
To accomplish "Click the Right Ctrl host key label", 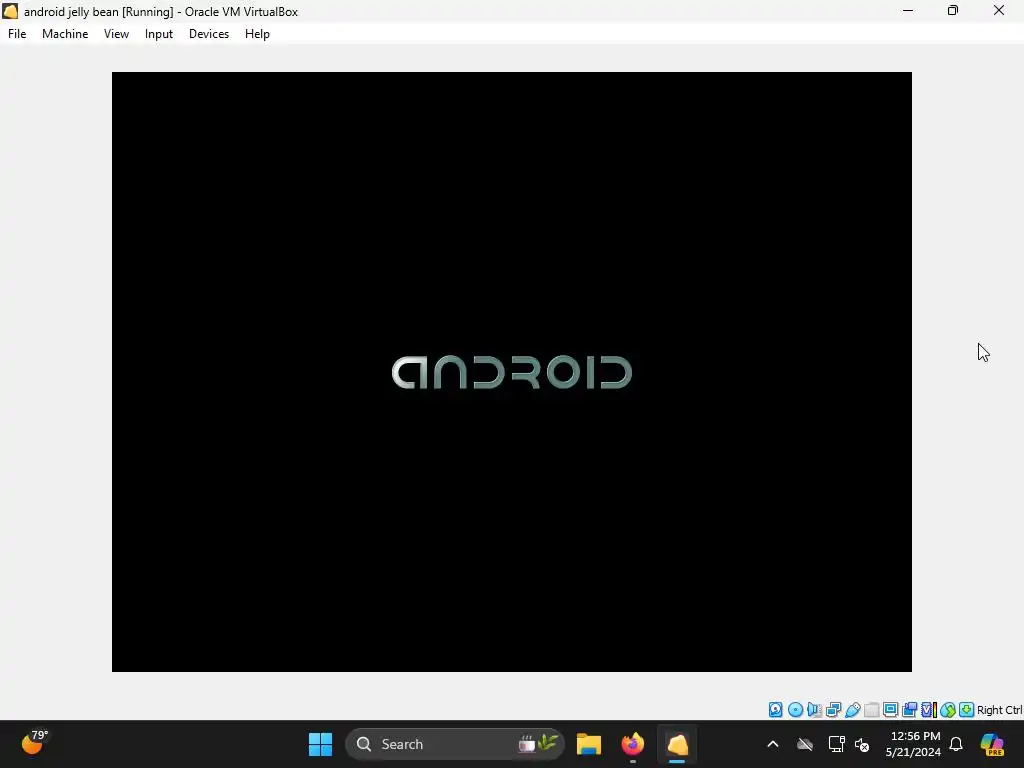I will pyautogui.click(x=999, y=710).
